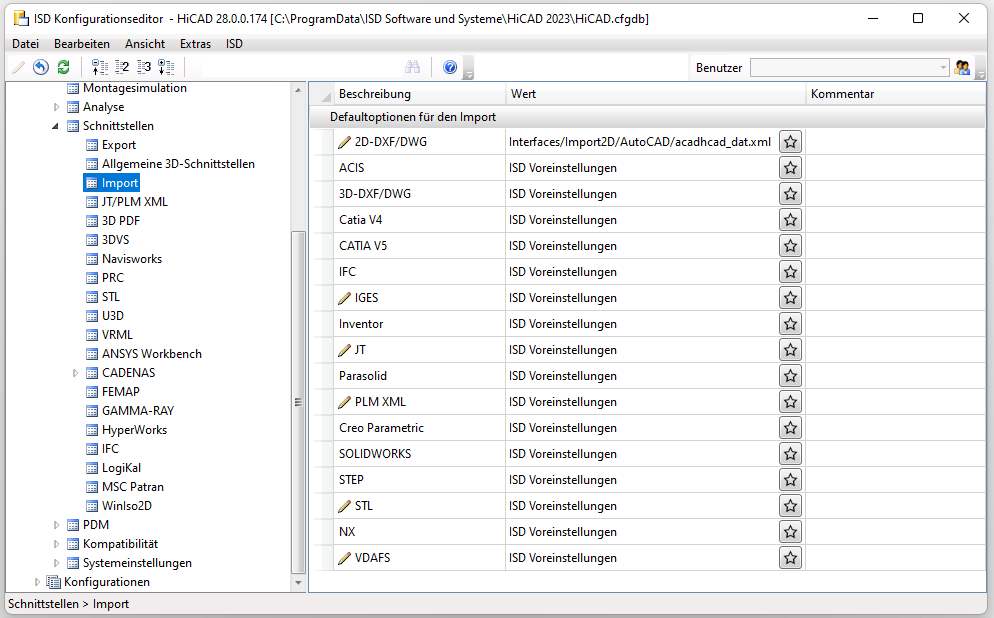Image resolution: width=994 pixels, height=618 pixels.
Task: Expand tree to level 2 icon
Action: (122, 67)
